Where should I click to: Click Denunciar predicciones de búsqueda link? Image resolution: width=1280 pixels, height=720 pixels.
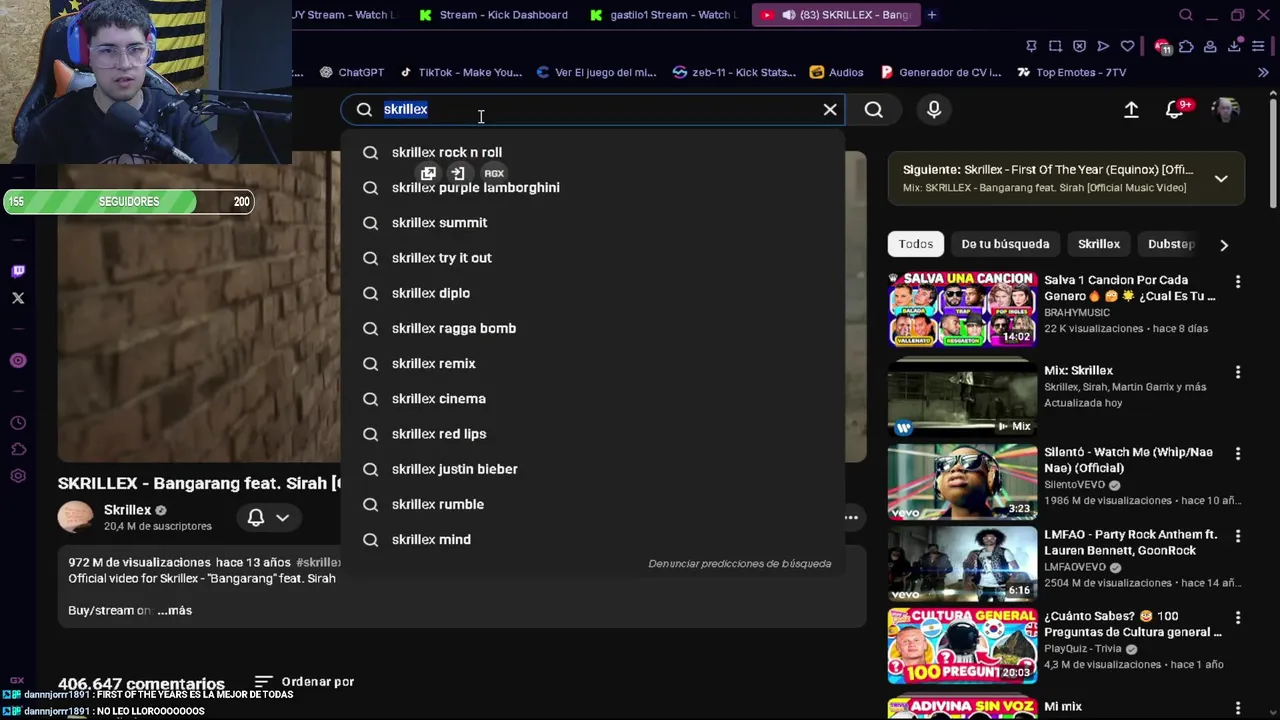click(x=740, y=564)
